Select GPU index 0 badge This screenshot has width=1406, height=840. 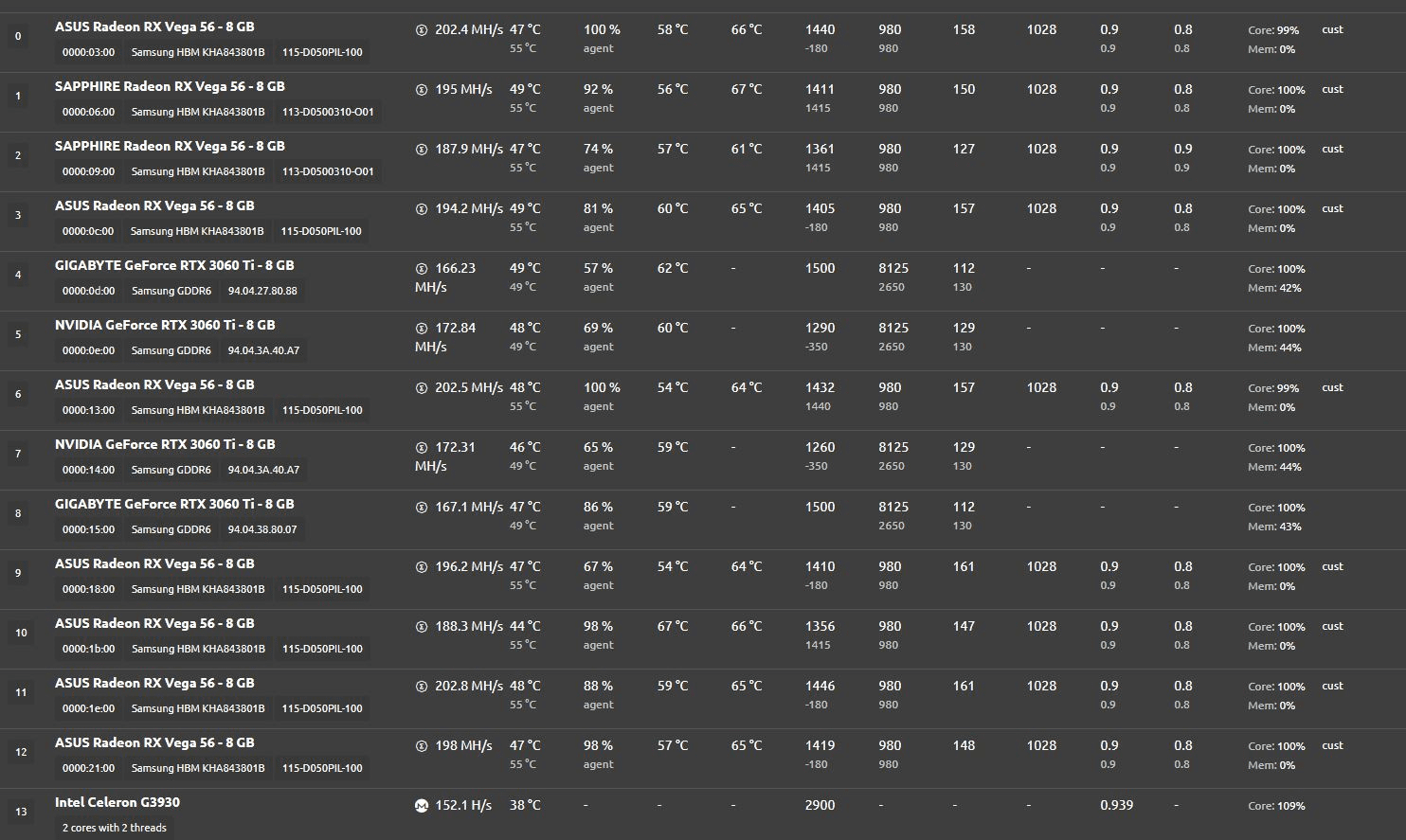pyautogui.click(x=18, y=37)
